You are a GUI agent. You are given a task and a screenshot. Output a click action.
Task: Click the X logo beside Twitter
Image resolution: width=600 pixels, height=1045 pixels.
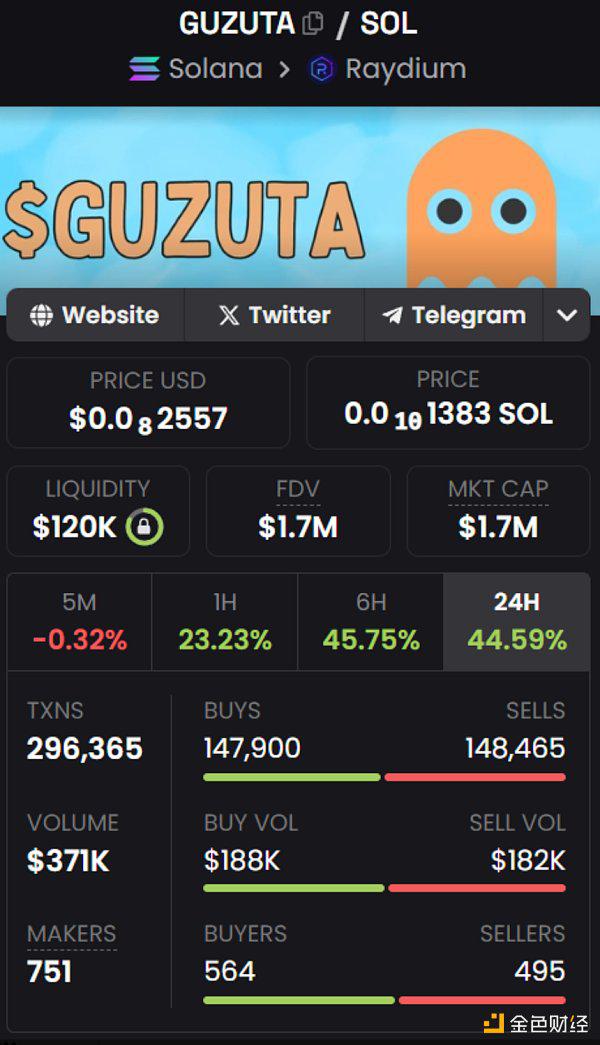click(x=229, y=316)
